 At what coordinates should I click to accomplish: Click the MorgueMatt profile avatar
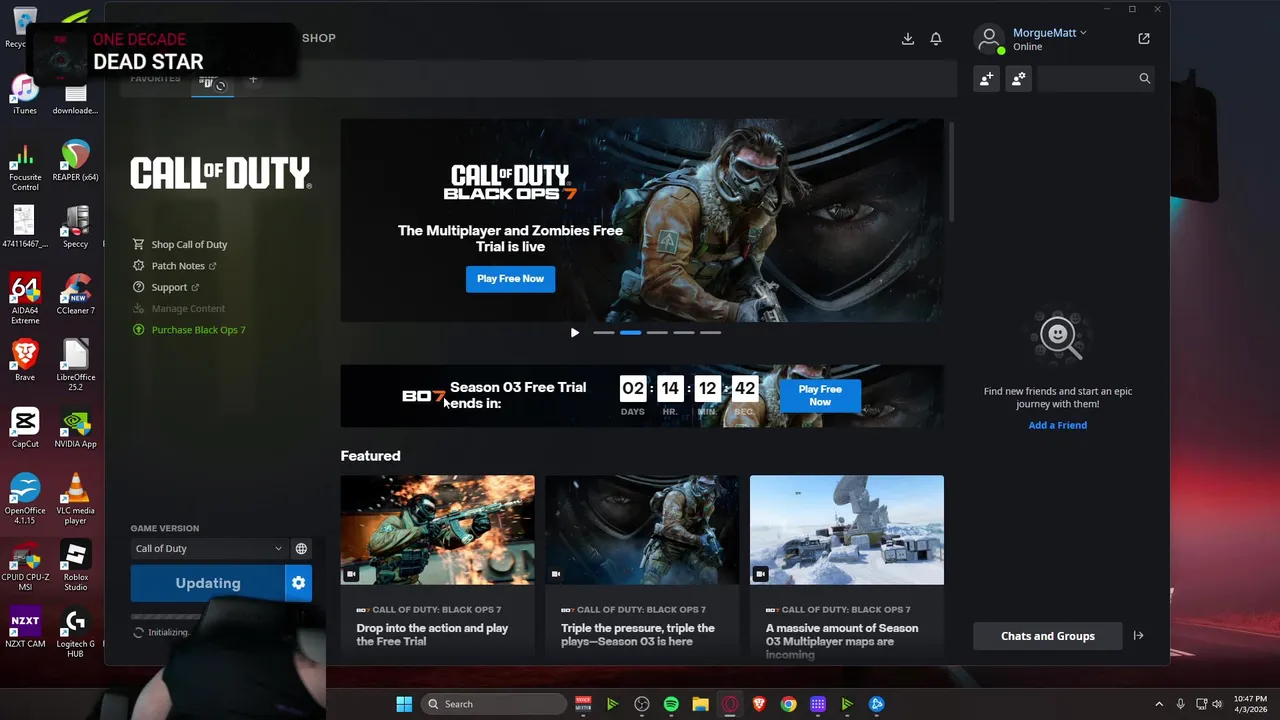(x=989, y=39)
